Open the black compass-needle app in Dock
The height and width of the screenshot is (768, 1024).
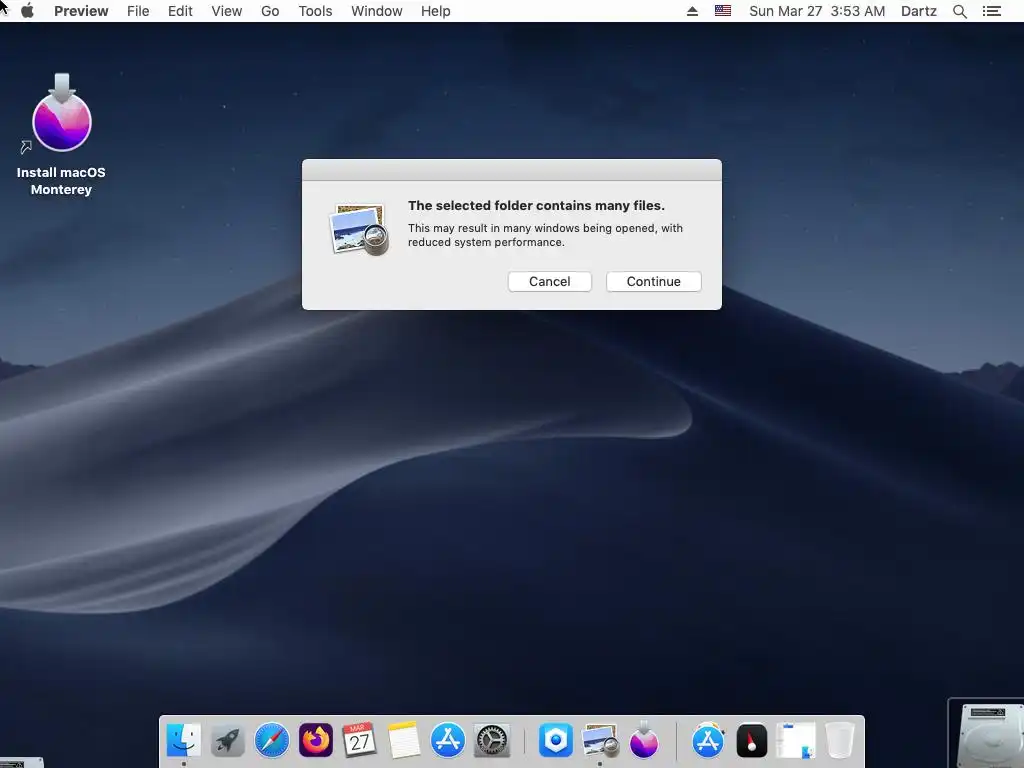[x=752, y=740]
